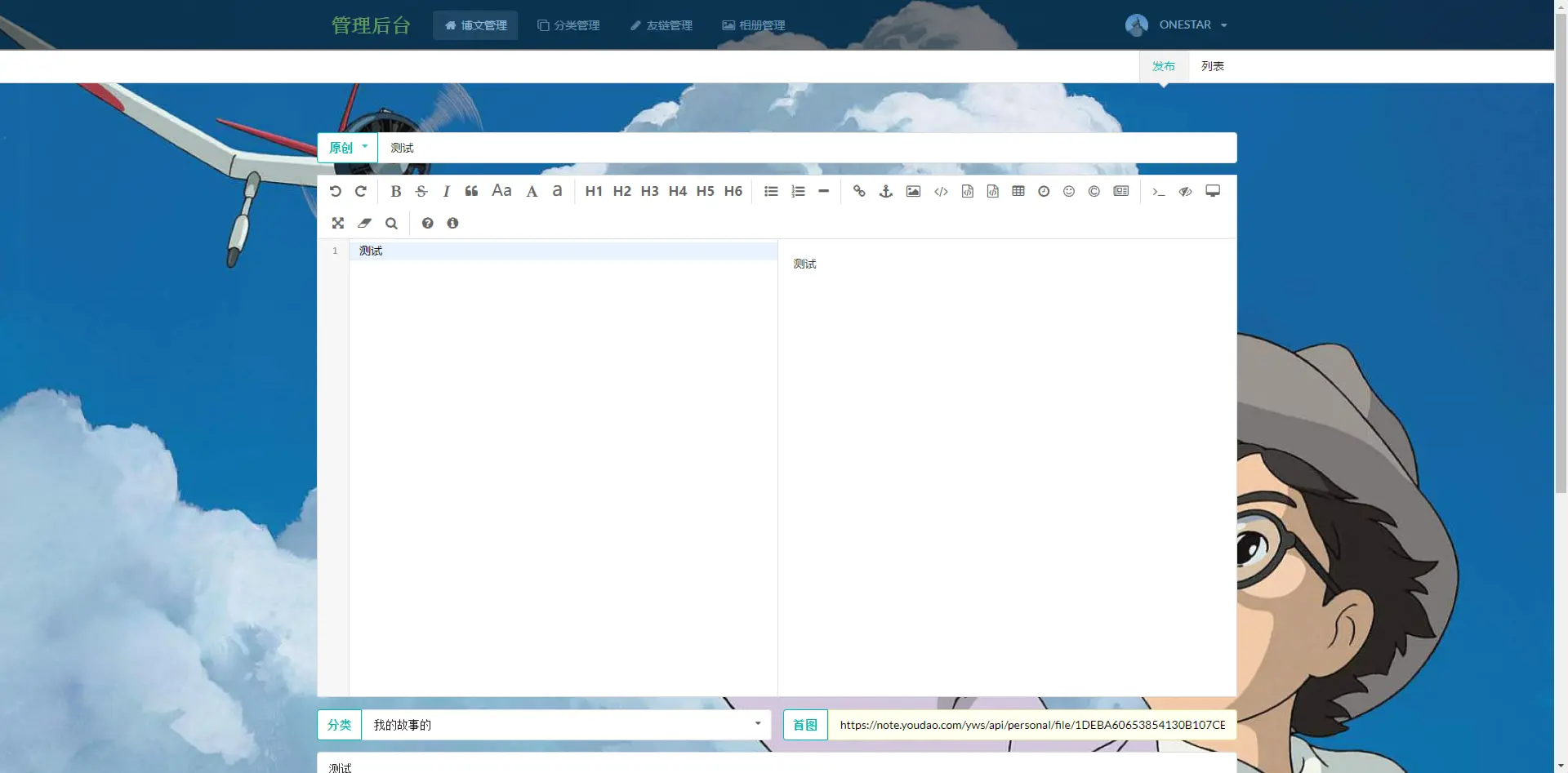Screen dimensions: 1568x773
Task: Select the 发布 tab
Action: [1164, 66]
